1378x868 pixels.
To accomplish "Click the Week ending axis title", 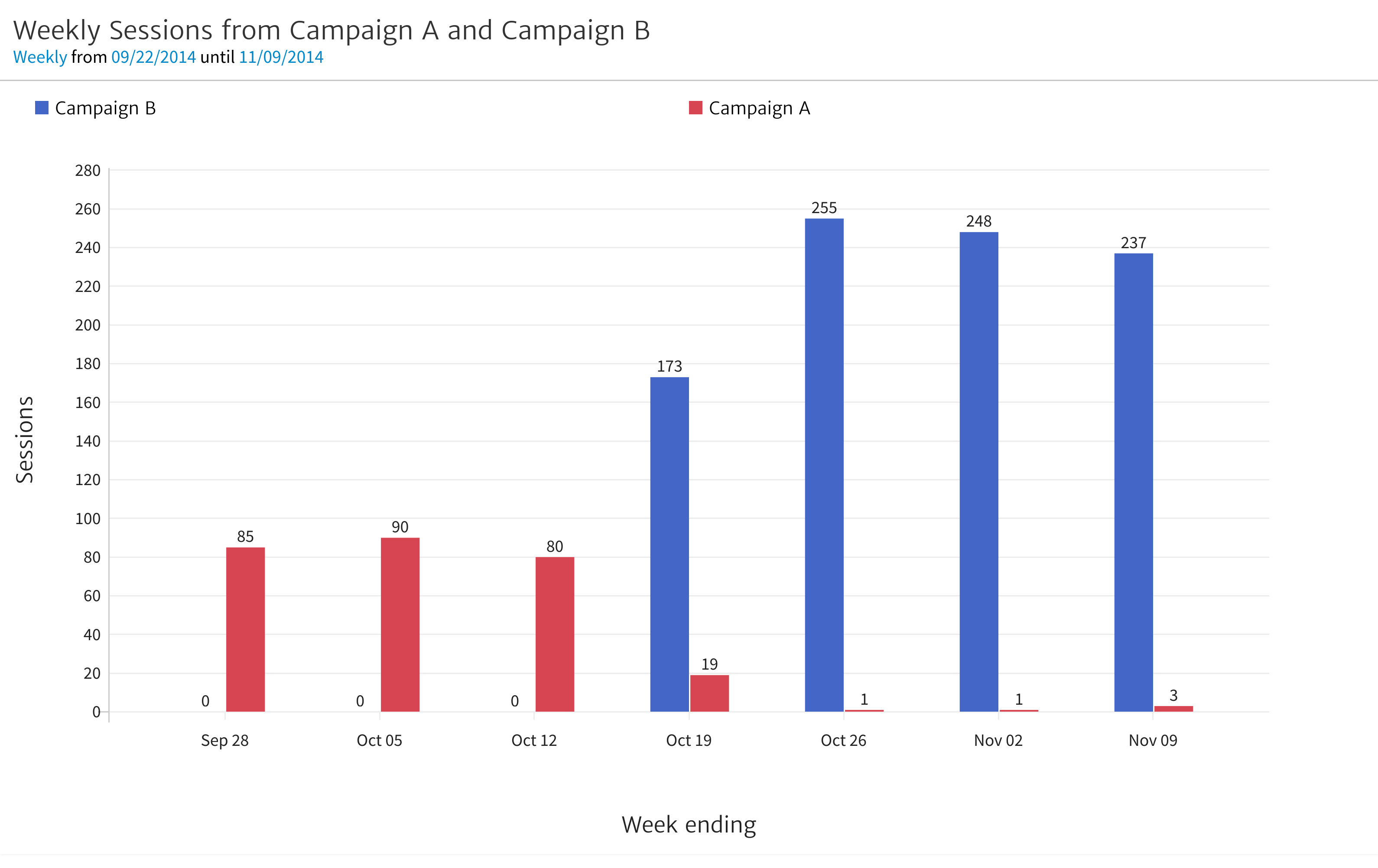I will (x=689, y=825).
